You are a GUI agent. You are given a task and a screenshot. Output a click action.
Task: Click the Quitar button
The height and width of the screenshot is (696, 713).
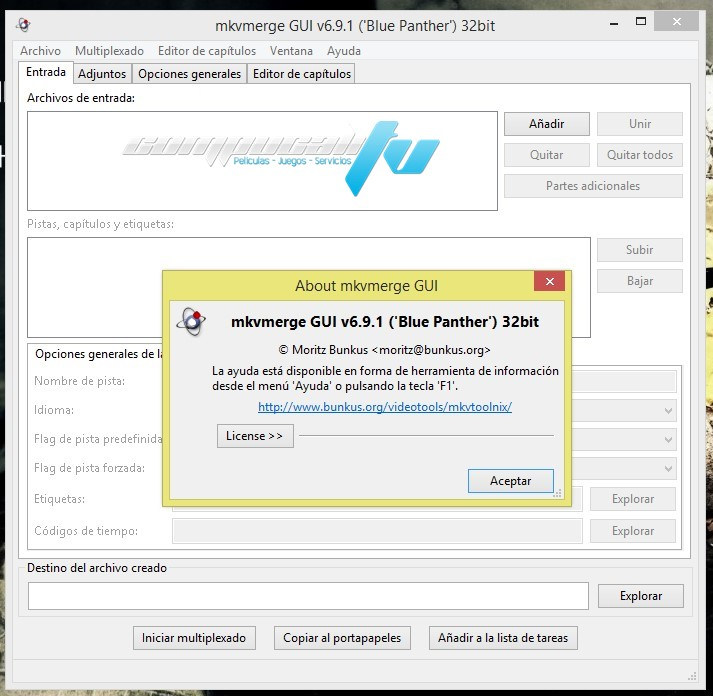[547, 155]
